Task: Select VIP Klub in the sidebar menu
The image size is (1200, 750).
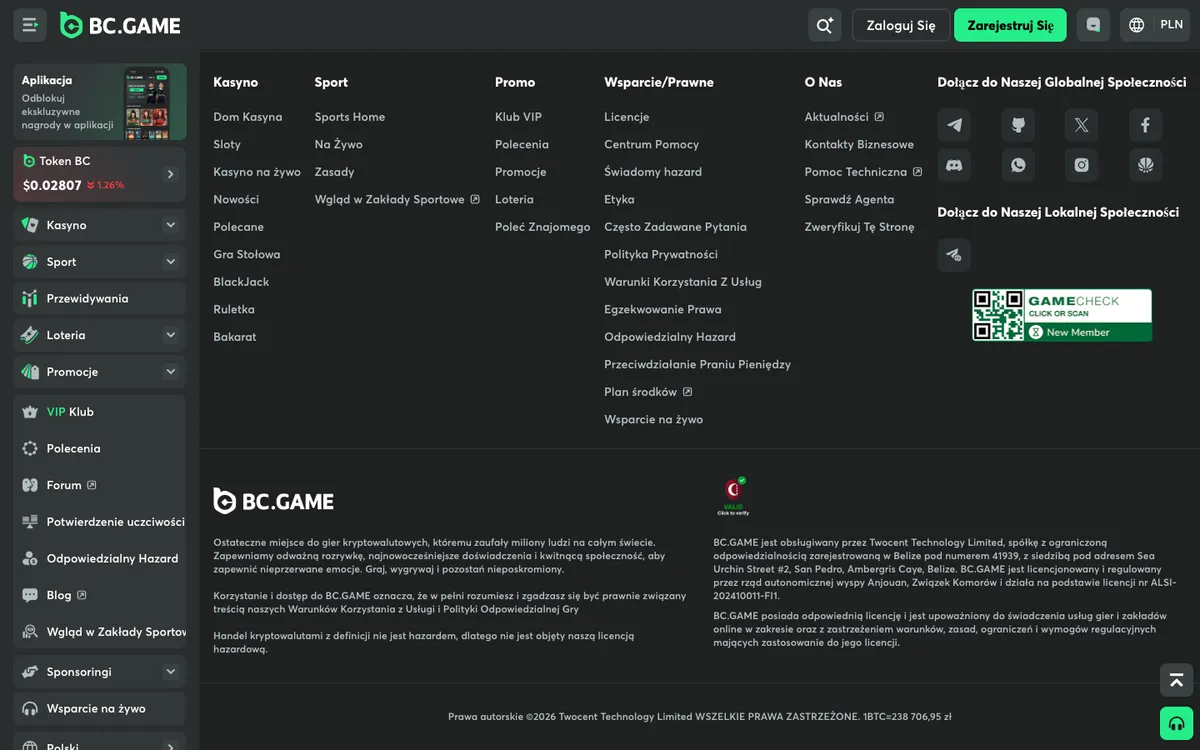Action: tap(100, 412)
